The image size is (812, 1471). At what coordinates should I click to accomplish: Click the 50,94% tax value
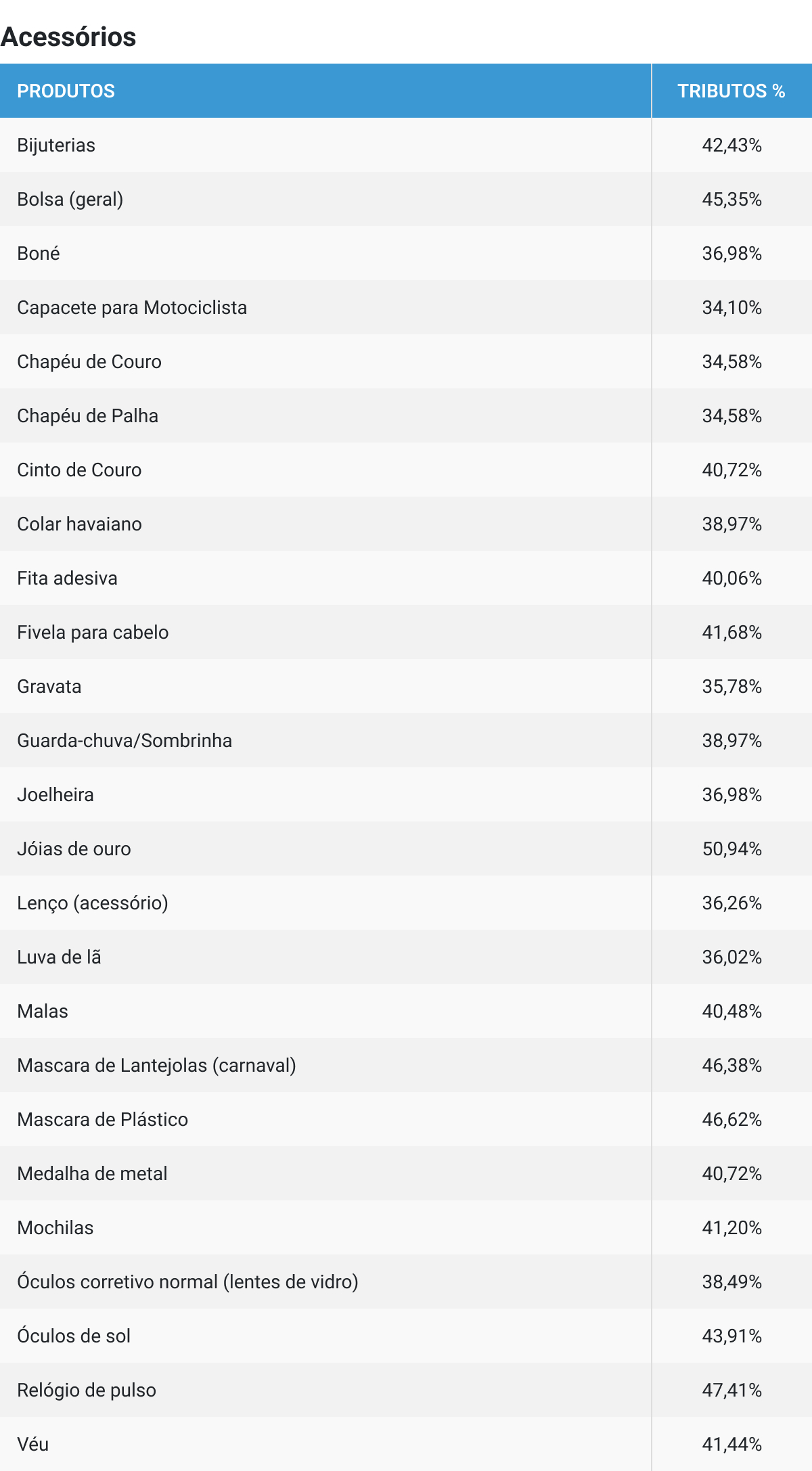click(x=731, y=848)
